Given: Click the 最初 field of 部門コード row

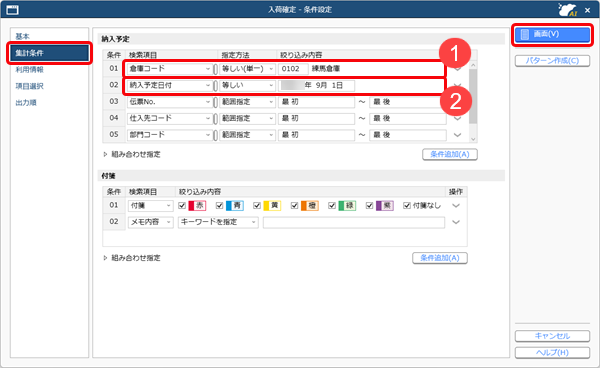Looking at the screenshot, I should [316, 135].
